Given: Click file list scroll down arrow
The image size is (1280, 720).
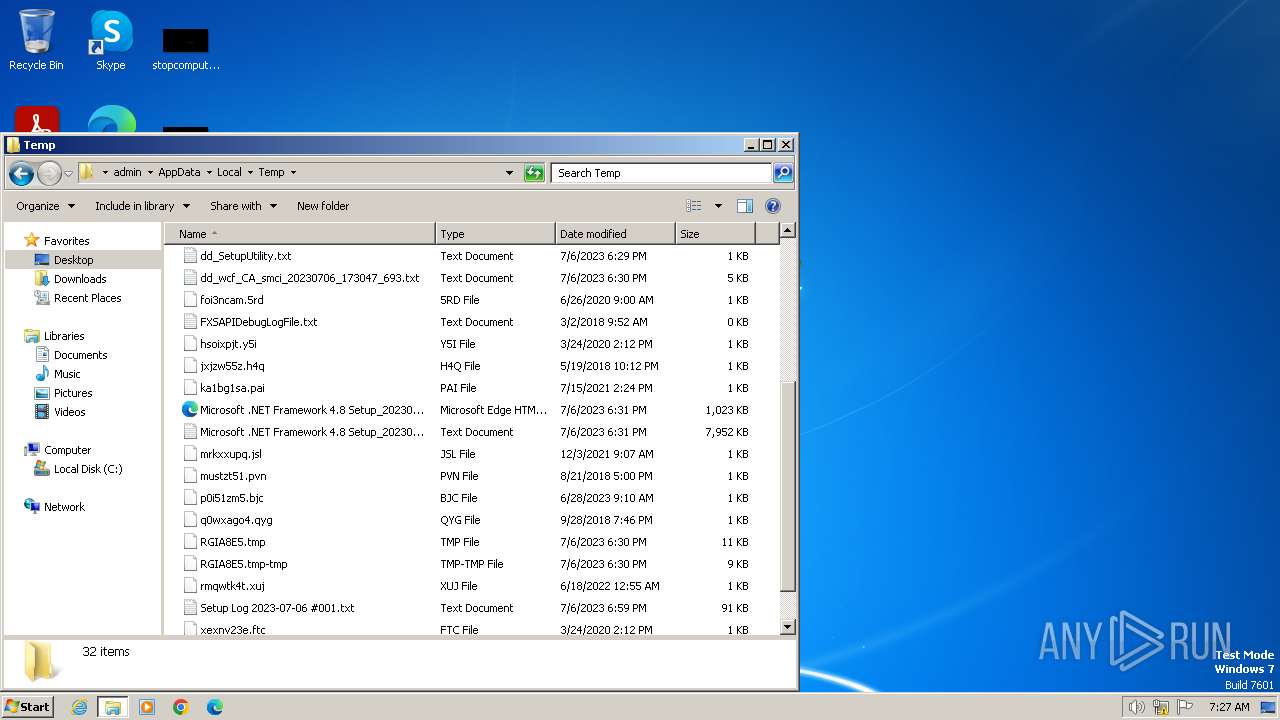Looking at the screenshot, I should pyautogui.click(x=787, y=627).
